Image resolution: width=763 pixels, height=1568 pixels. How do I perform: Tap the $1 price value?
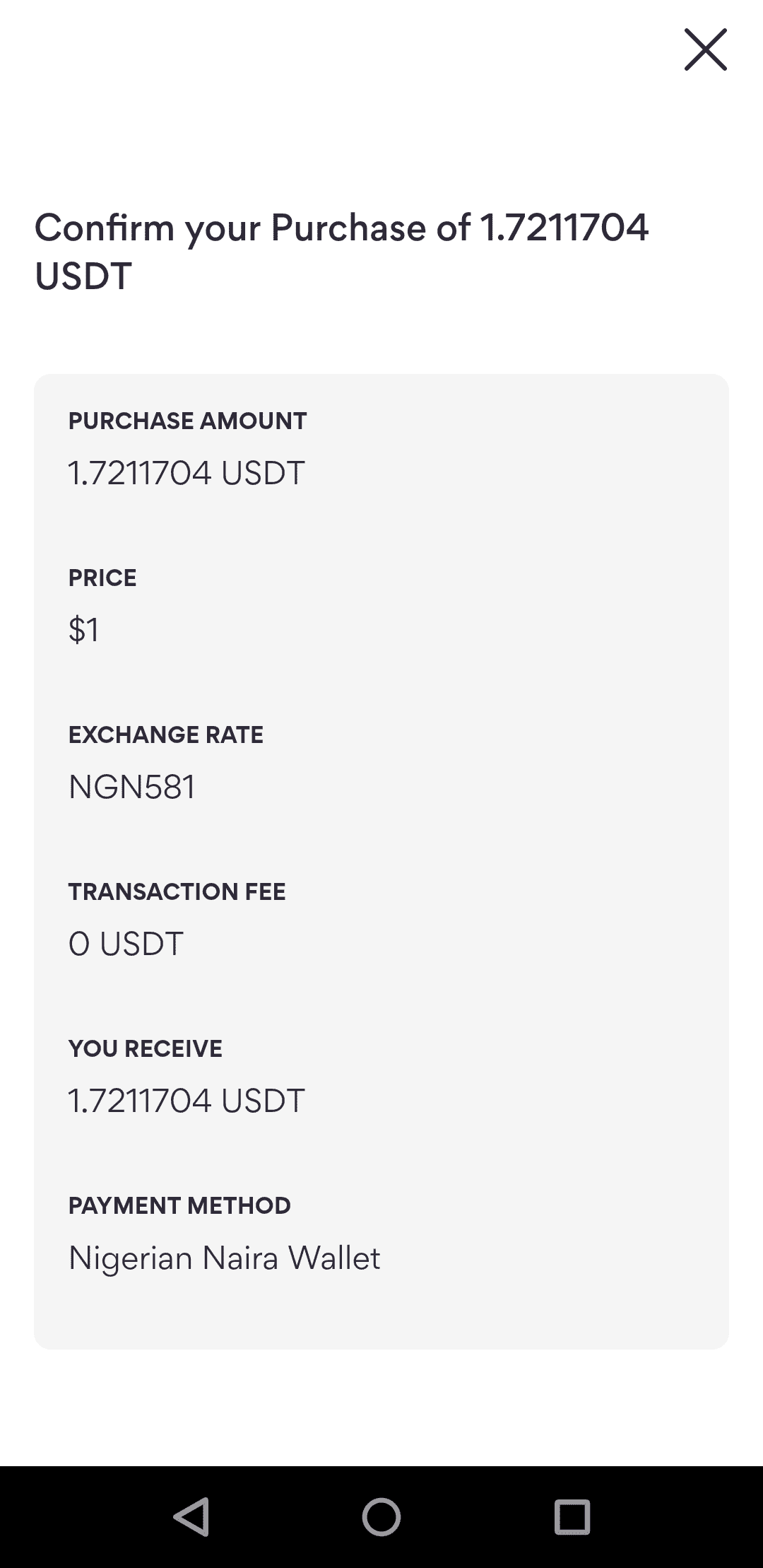tap(83, 629)
